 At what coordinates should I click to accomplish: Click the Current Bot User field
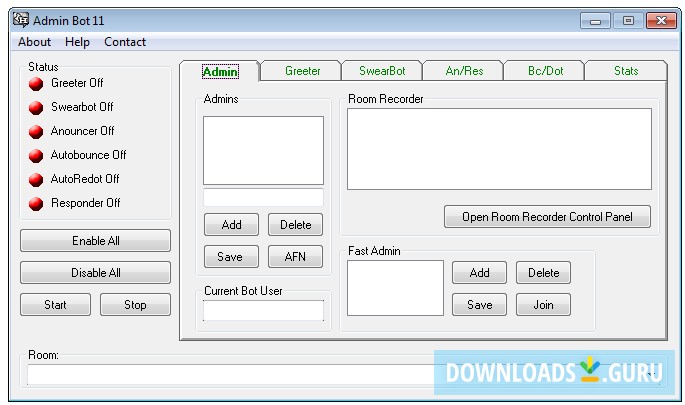(x=263, y=311)
